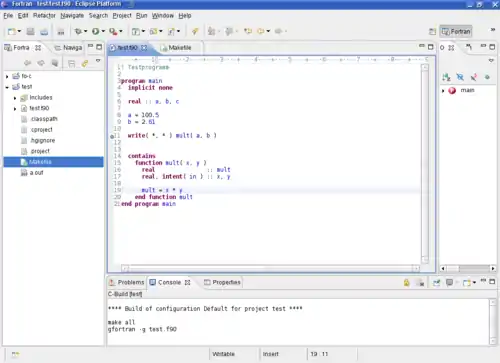The image size is (500, 363).
Task: Click Back arrow in Fortran Projects view toolbar
Action: click(x=28, y=63)
